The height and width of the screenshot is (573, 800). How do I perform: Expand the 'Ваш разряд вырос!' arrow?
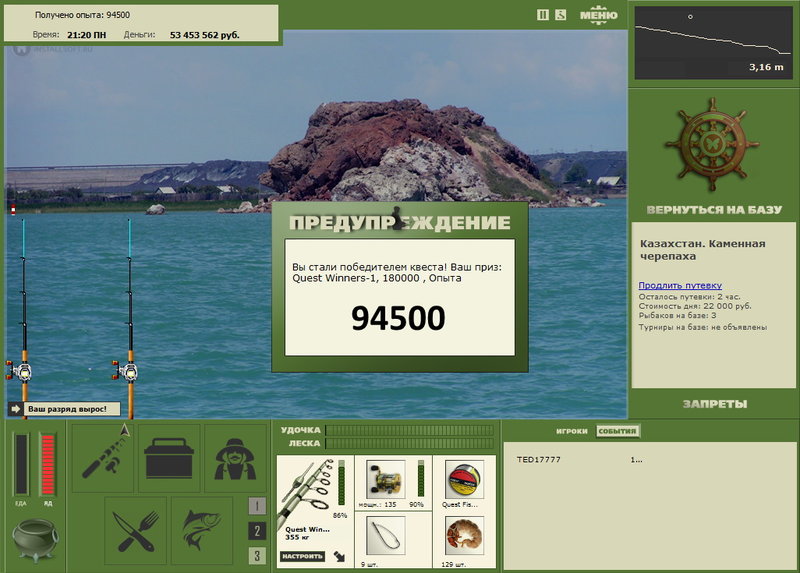click(16, 409)
